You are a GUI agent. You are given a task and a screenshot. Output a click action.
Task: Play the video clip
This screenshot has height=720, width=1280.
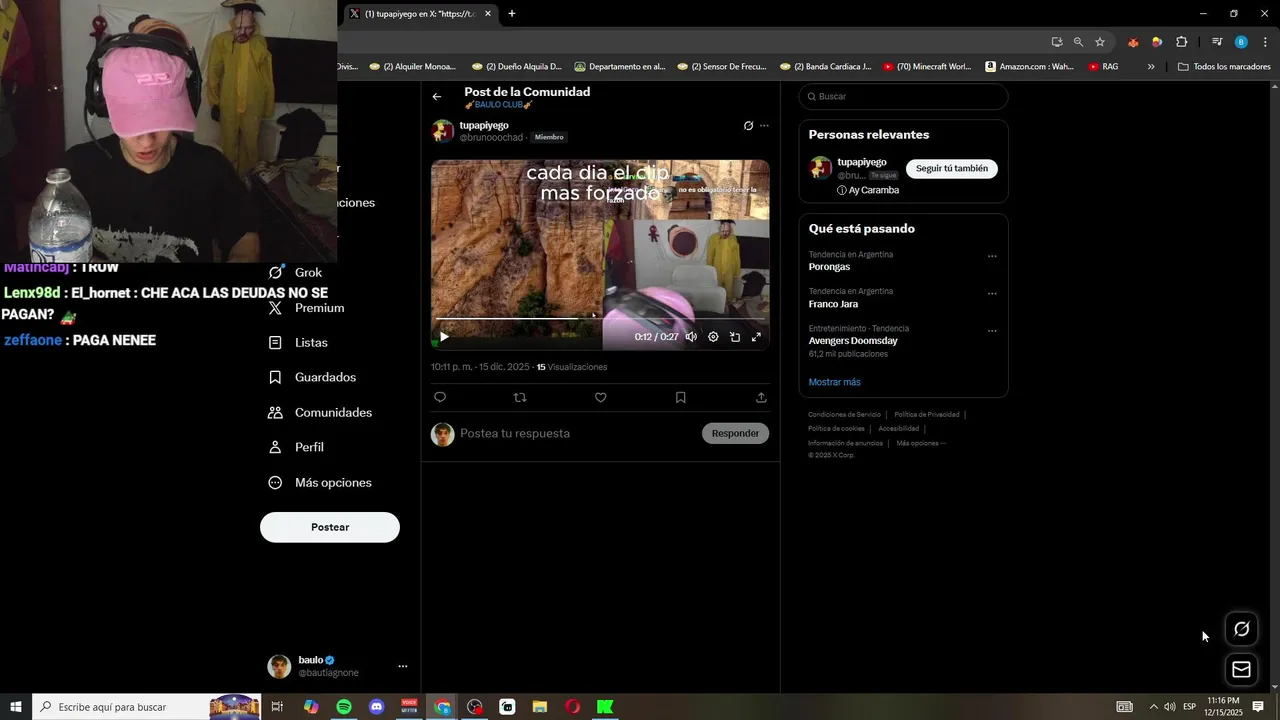pyautogui.click(x=444, y=337)
